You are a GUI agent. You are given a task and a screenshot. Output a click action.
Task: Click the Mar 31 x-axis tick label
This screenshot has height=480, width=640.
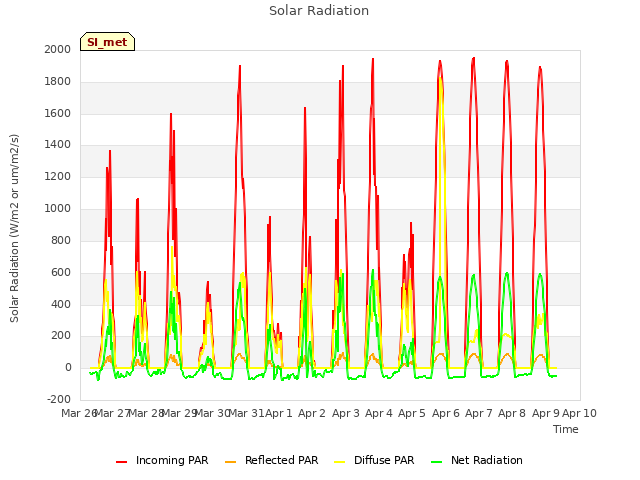point(246,413)
